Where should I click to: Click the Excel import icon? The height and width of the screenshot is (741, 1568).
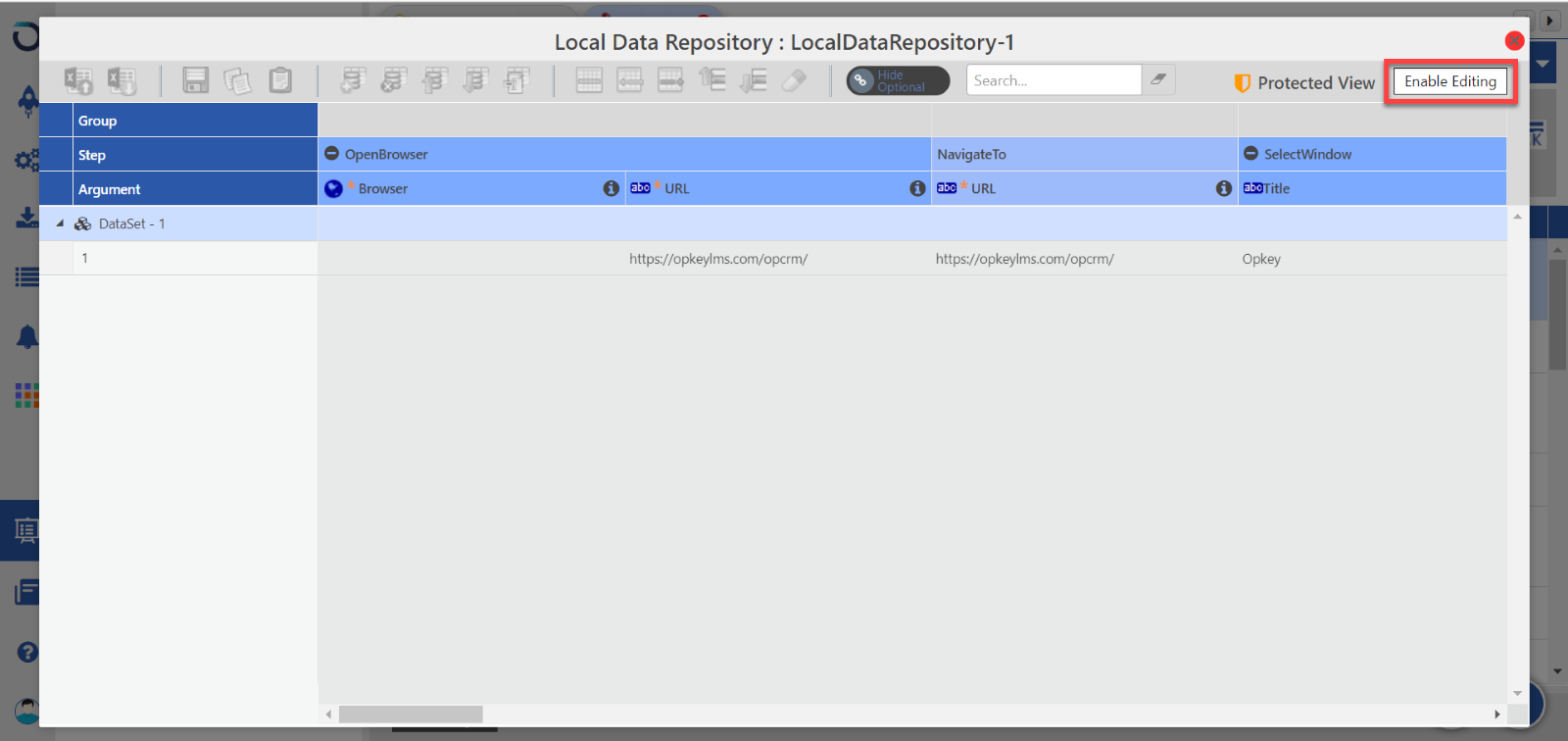pyautogui.click(x=78, y=80)
